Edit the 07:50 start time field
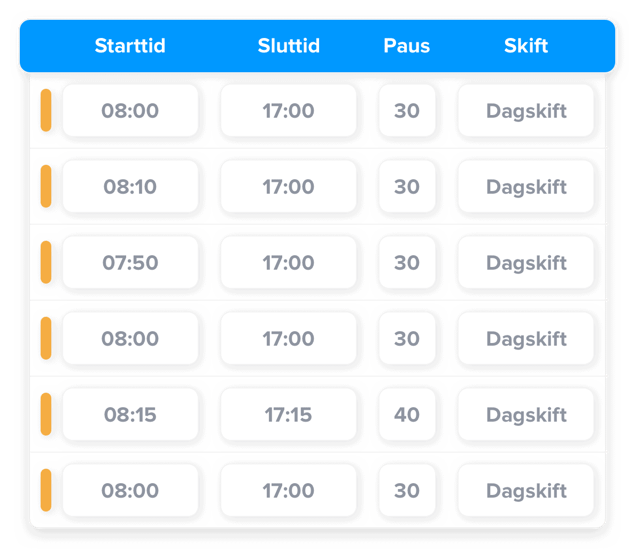The width and height of the screenshot is (635, 549). pos(130,263)
